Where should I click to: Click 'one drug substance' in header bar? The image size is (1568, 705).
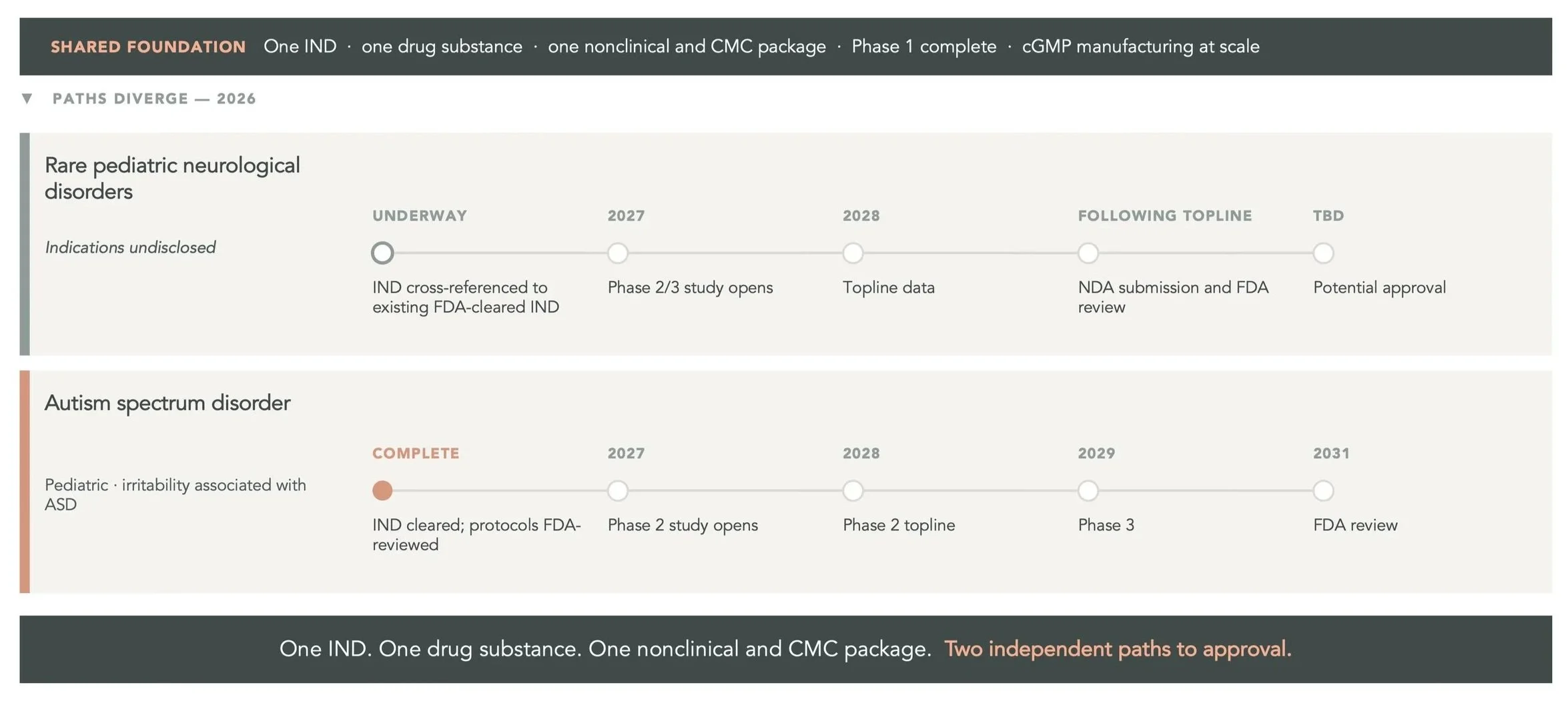tap(442, 46)
